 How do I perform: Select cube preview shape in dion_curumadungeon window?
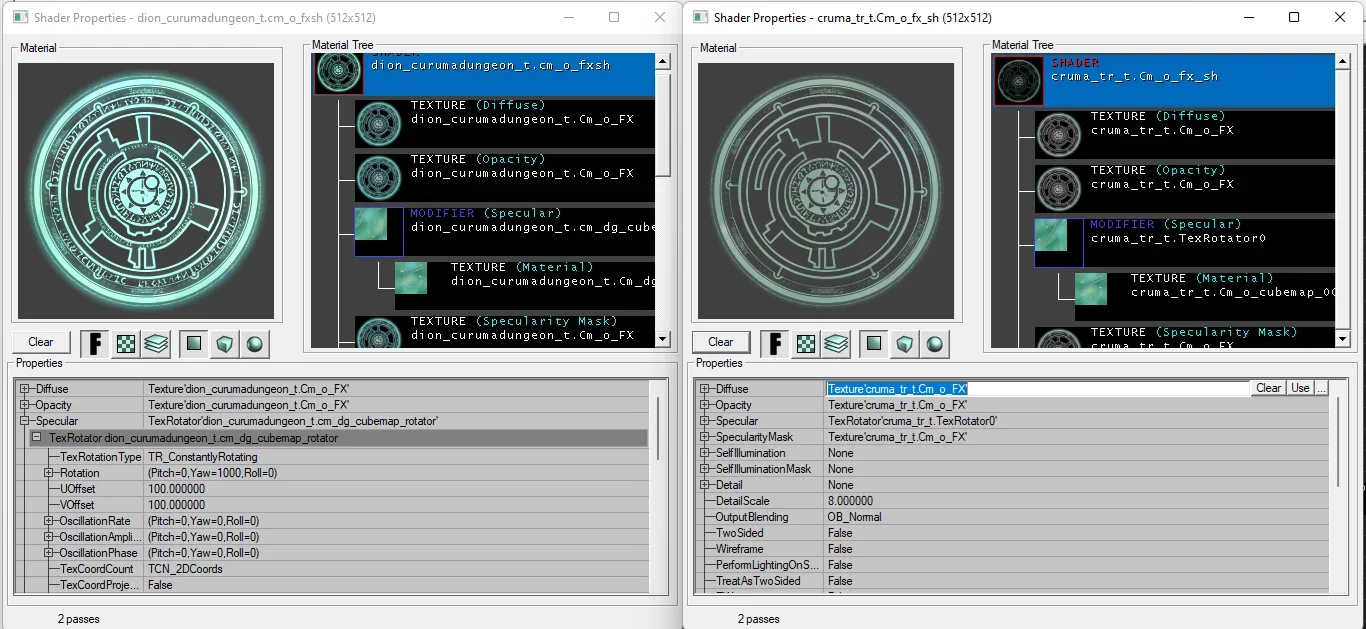tap(224, 344)
